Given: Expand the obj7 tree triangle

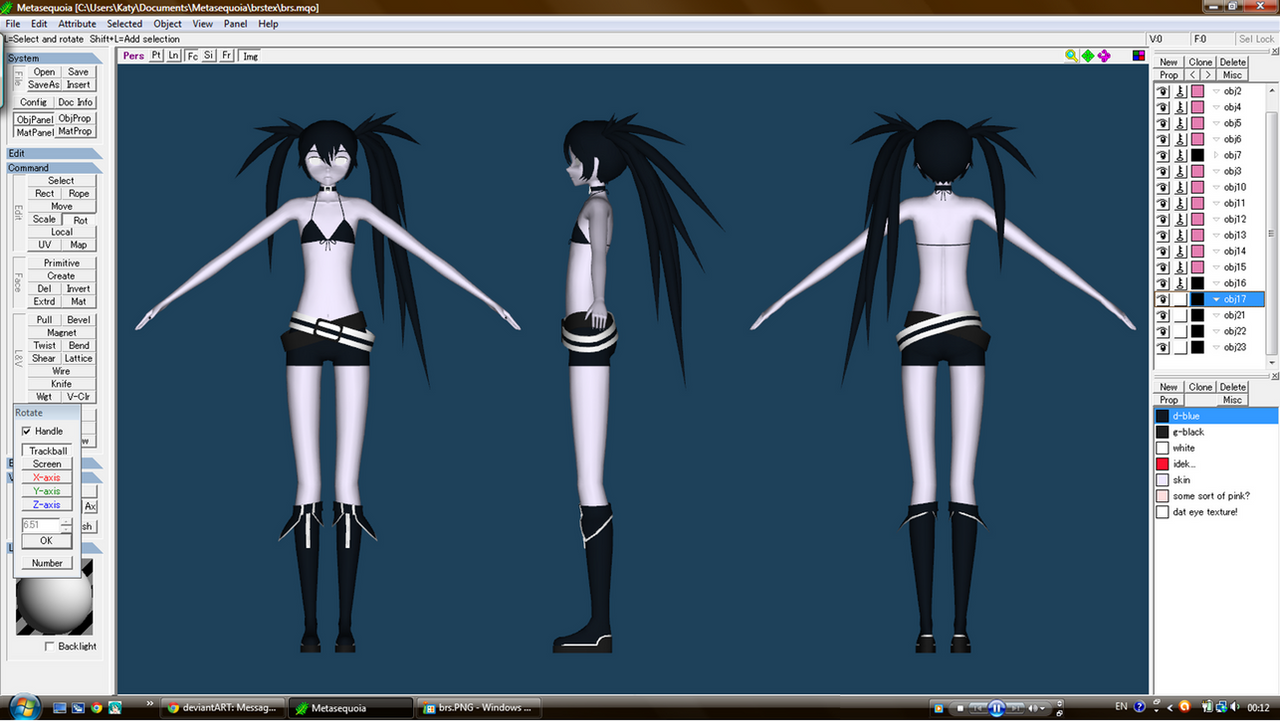Looking at the screenshot, I should click(1216, 155).
